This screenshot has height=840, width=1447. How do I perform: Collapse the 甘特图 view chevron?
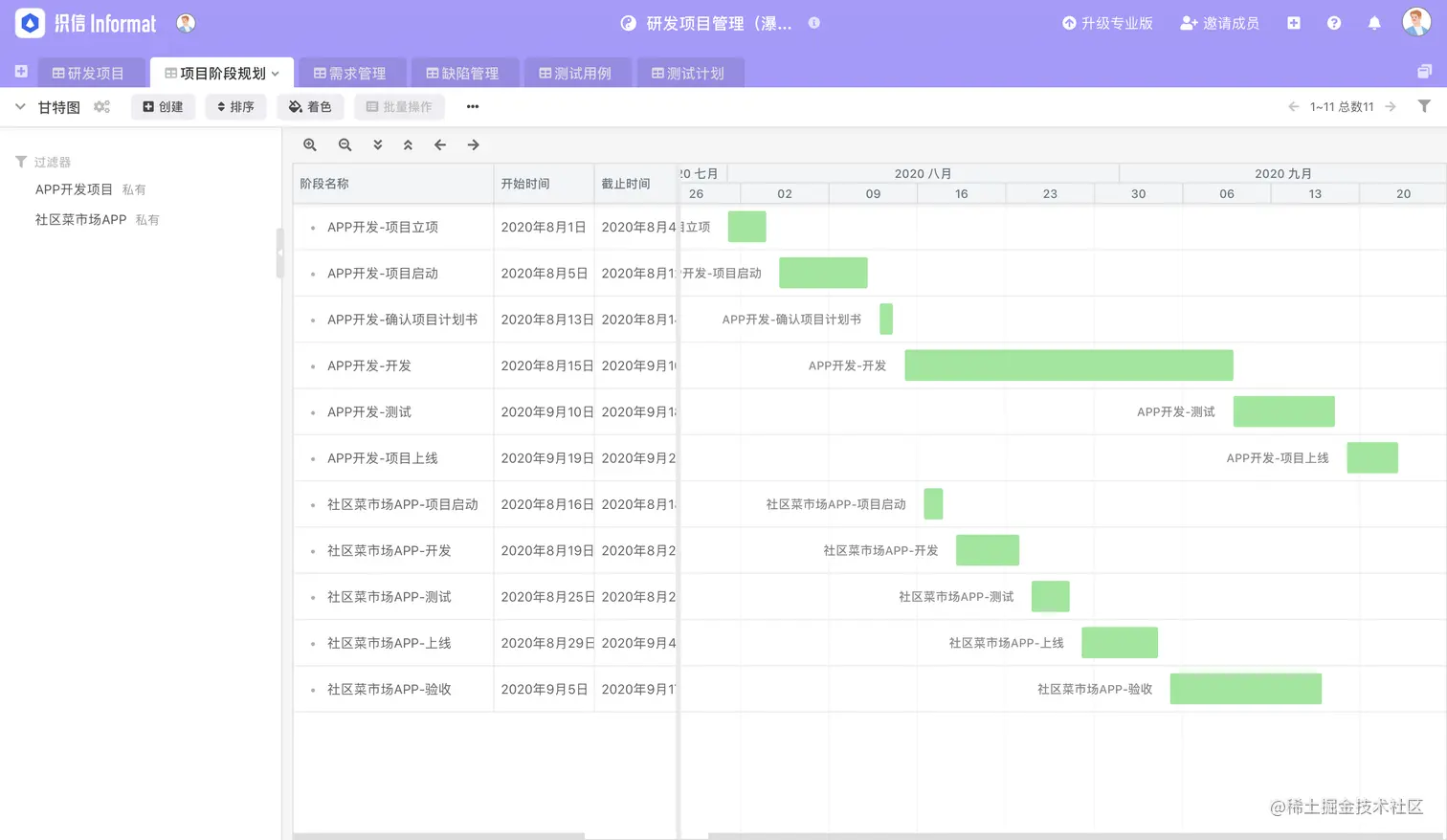[20, 106]
